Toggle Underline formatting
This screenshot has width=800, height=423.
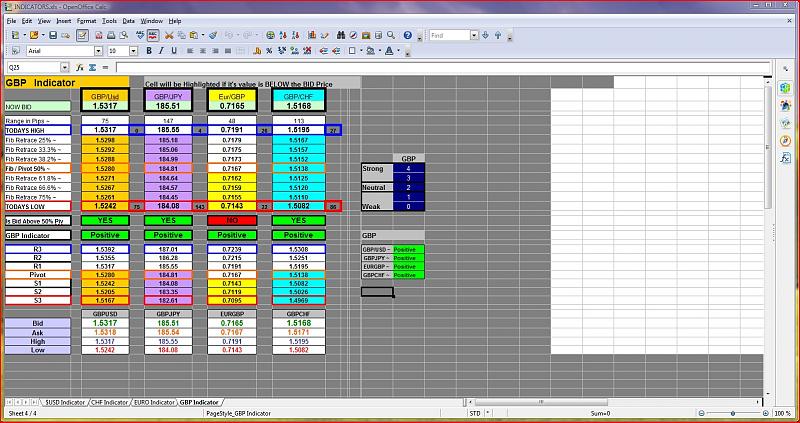pyautogui.click(x=174, y=51)
